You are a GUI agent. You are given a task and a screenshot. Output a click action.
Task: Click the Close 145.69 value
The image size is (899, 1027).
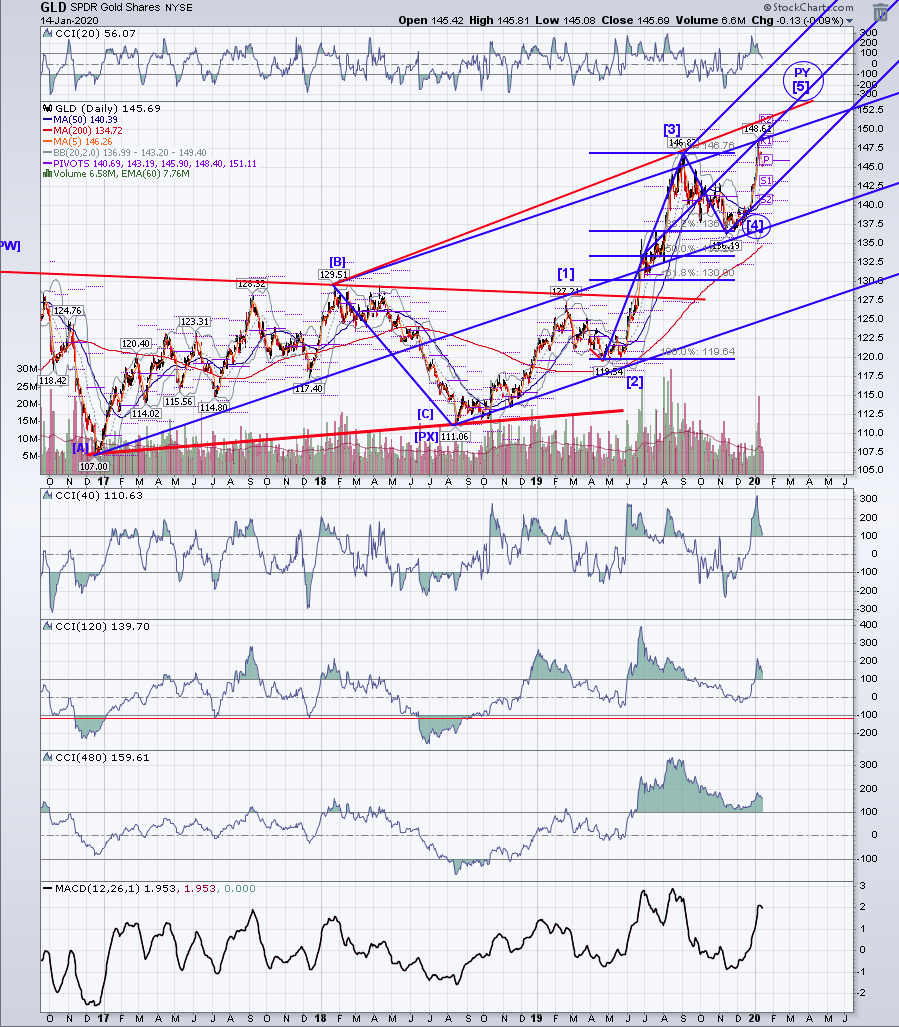(635, 20)
